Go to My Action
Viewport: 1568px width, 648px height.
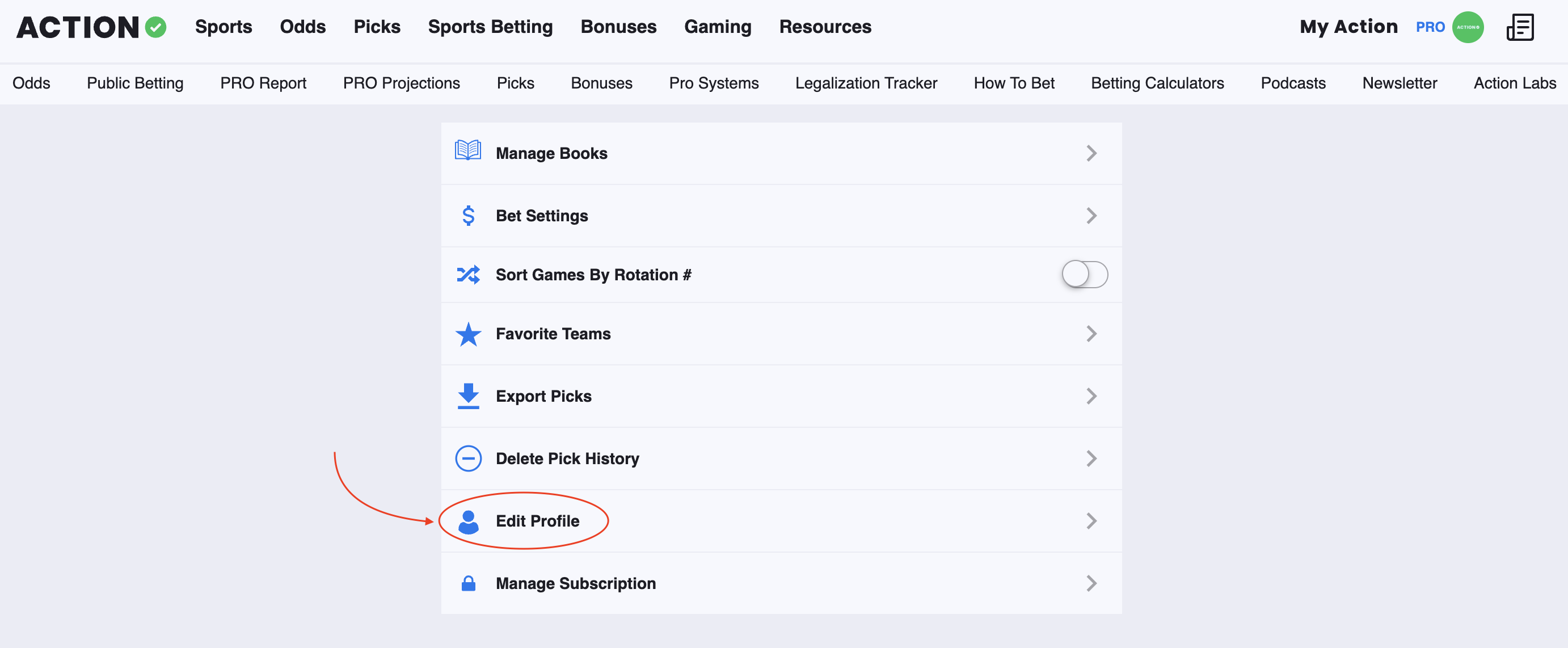coord(1348,27)
